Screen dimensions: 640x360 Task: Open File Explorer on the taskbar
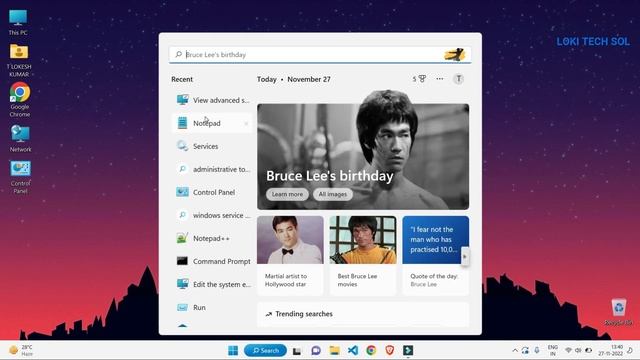pyautogui.click(x=334, y=350)
